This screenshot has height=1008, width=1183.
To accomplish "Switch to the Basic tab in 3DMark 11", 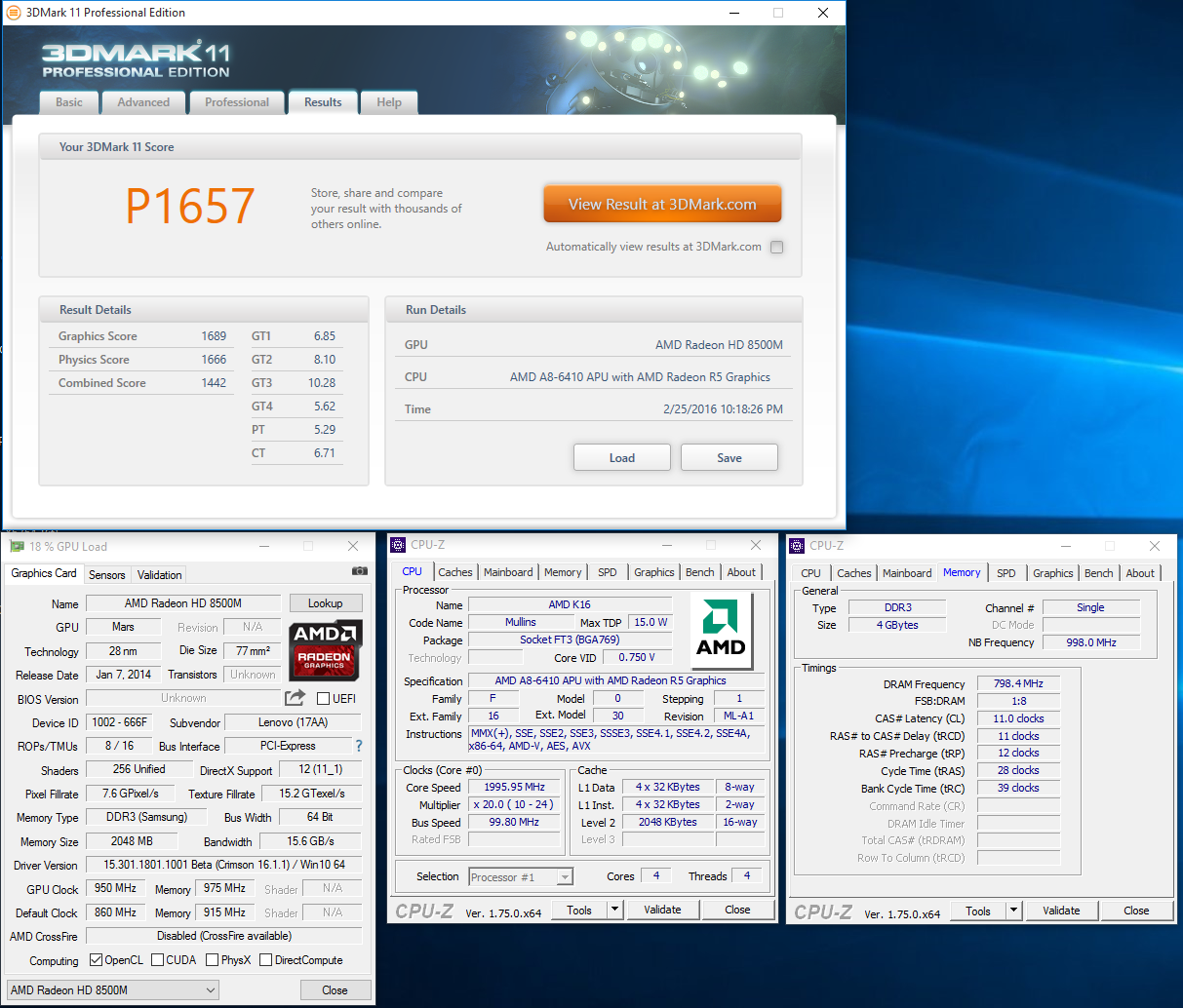I will click(69, 102).
